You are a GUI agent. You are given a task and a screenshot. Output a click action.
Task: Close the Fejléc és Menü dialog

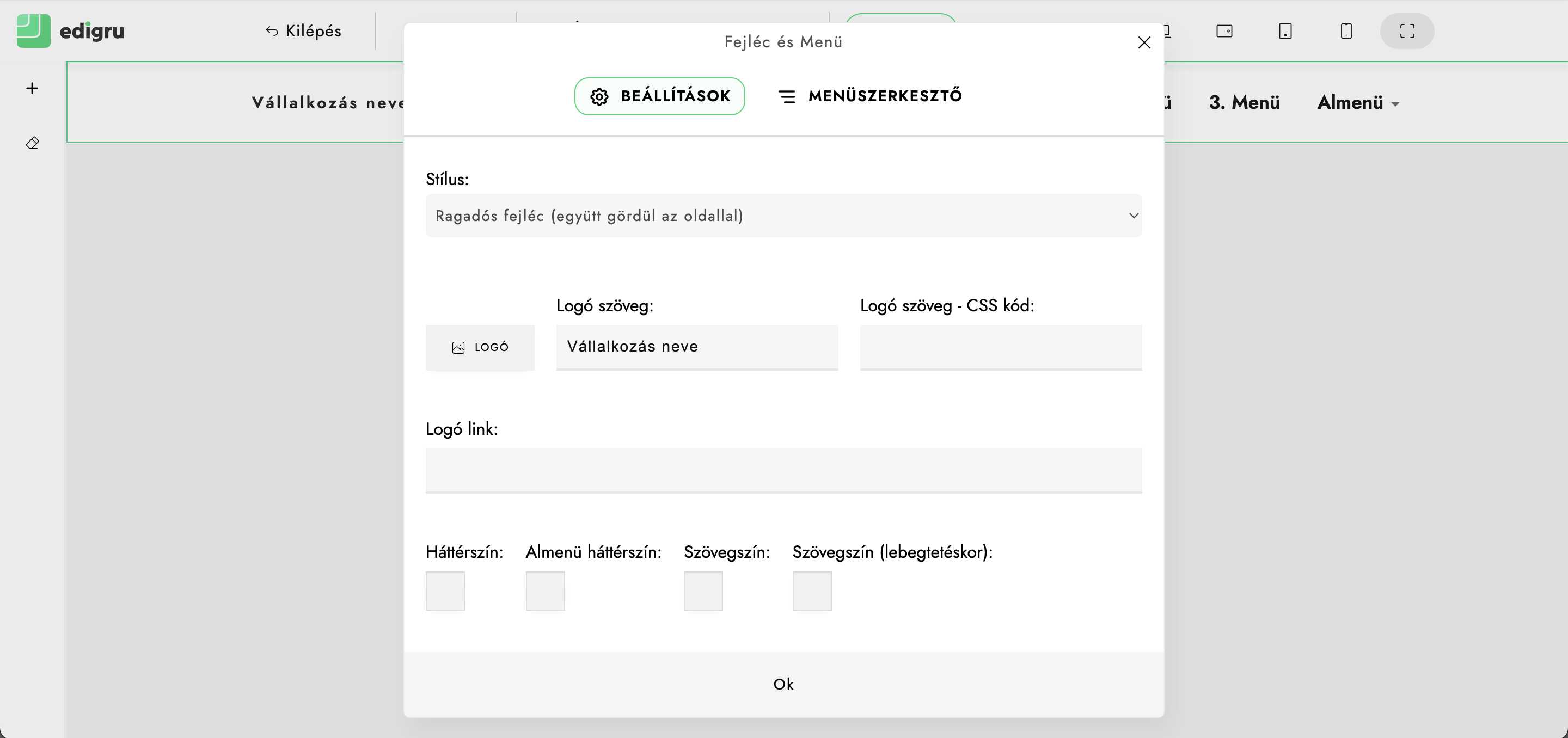tap(1144, 42)
